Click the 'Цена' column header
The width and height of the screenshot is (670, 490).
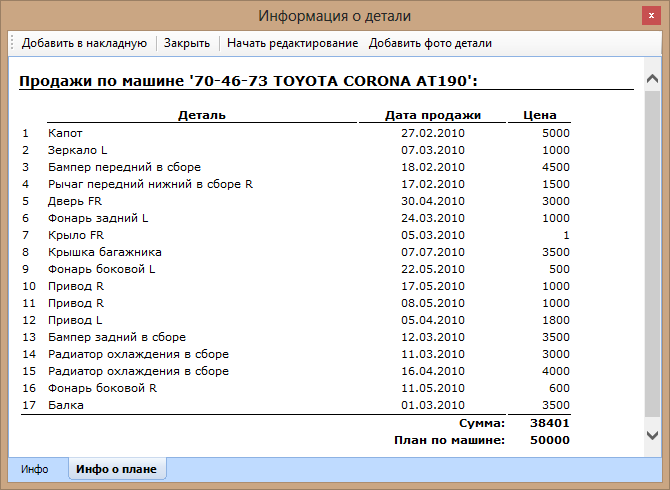[540, 115]
